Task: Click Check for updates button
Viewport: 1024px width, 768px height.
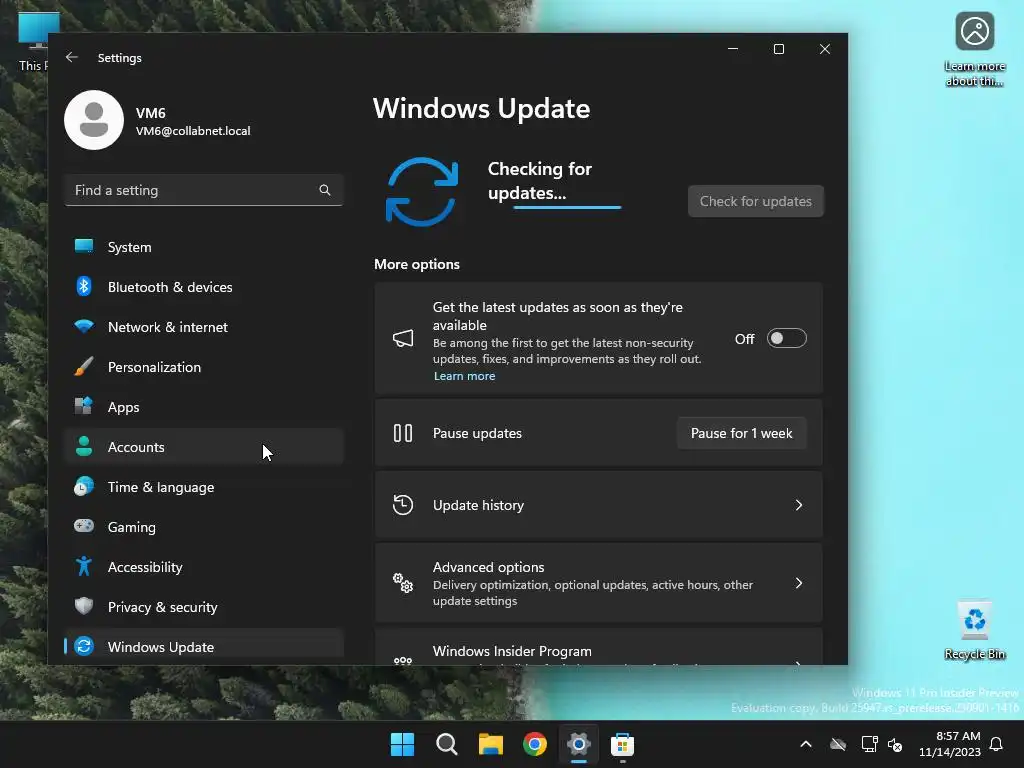Action: pos(756,201)
